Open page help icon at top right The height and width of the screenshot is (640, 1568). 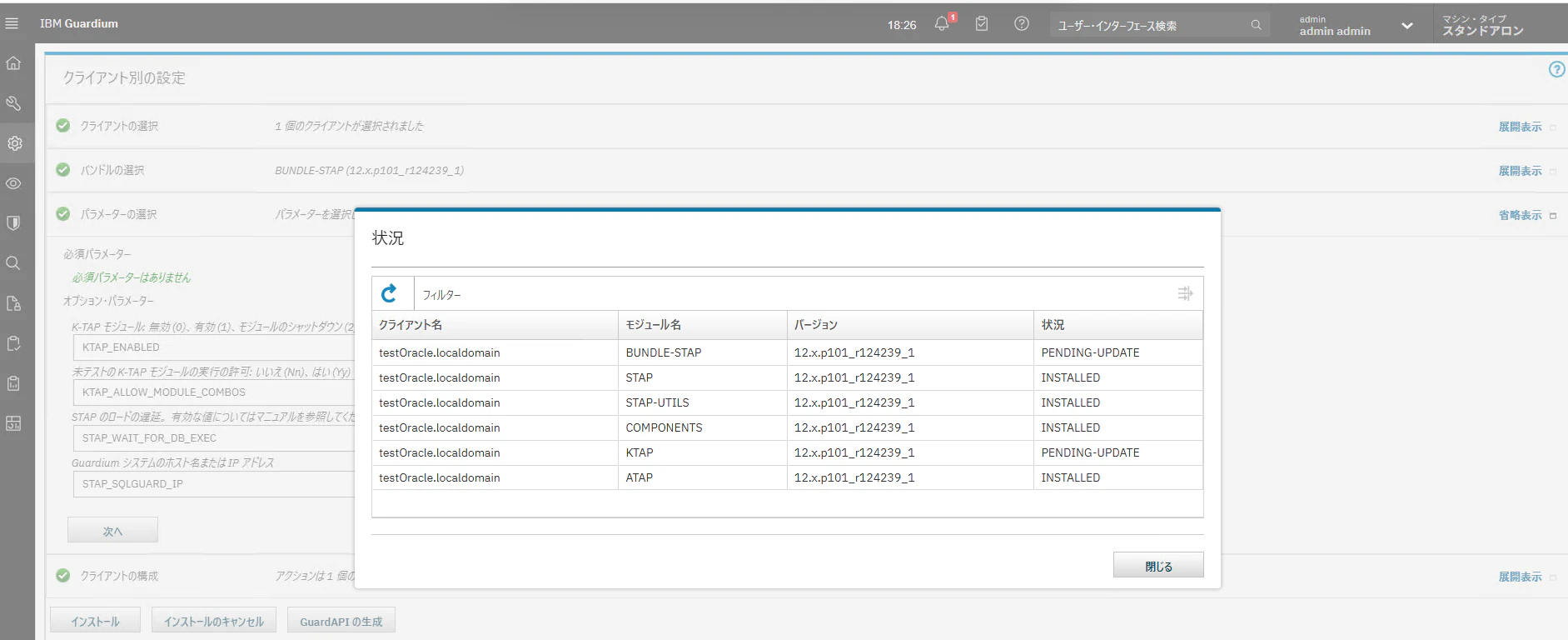coord(1556,70)
